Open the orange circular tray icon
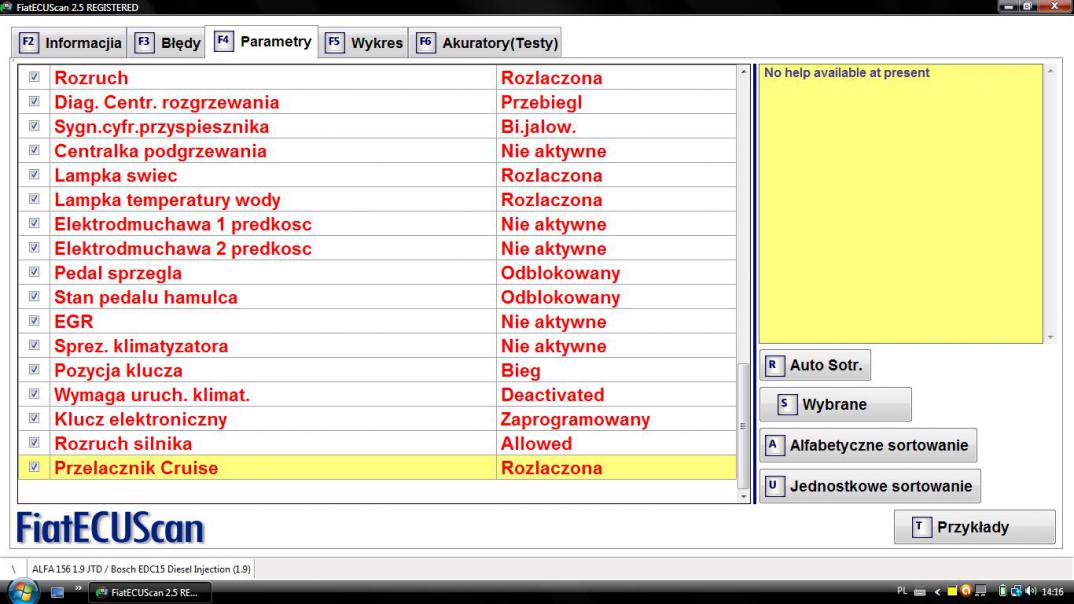Viewport: 1074px width, 604px height. click(966, 591)
